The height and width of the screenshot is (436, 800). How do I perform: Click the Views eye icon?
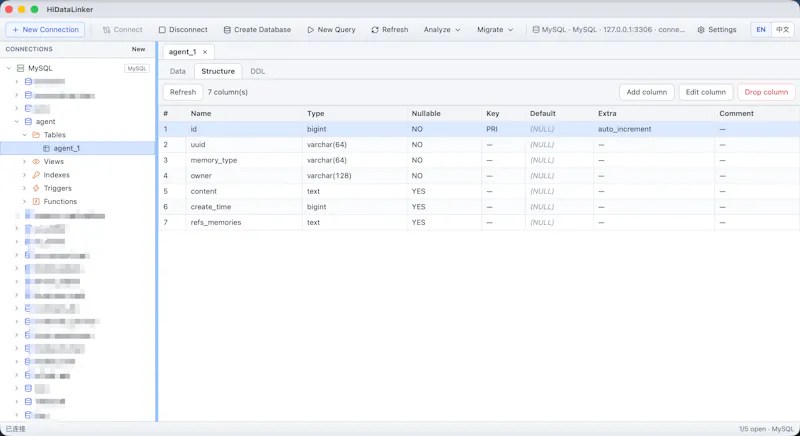click(x=36, y=161)
